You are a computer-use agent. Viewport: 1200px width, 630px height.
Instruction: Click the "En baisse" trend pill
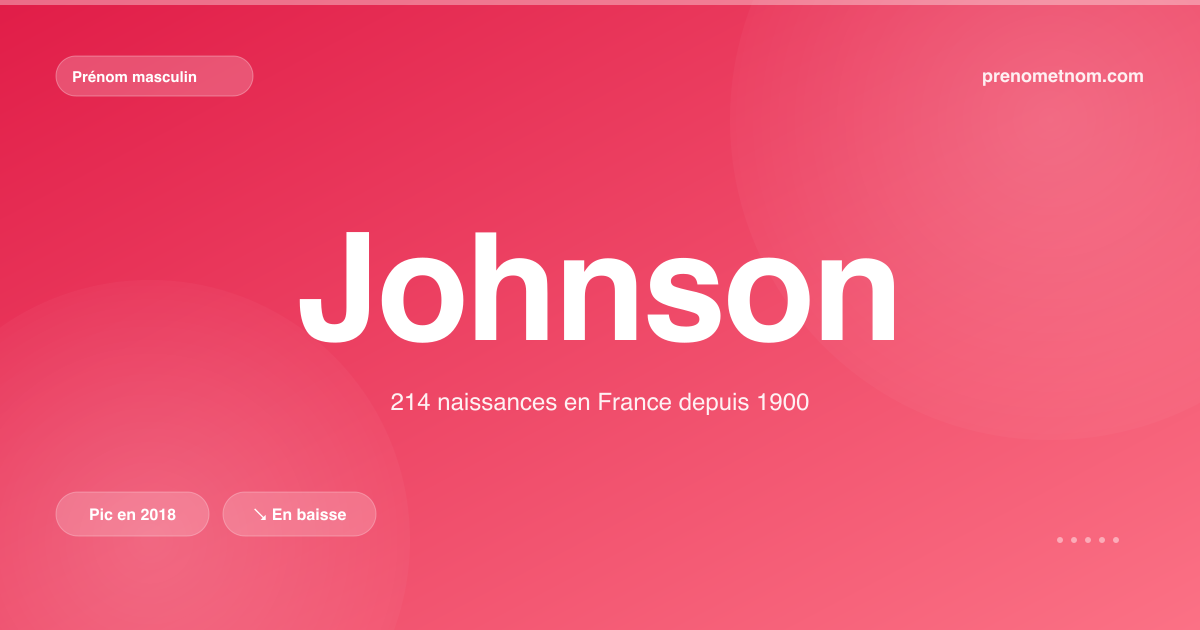(299, 514)
